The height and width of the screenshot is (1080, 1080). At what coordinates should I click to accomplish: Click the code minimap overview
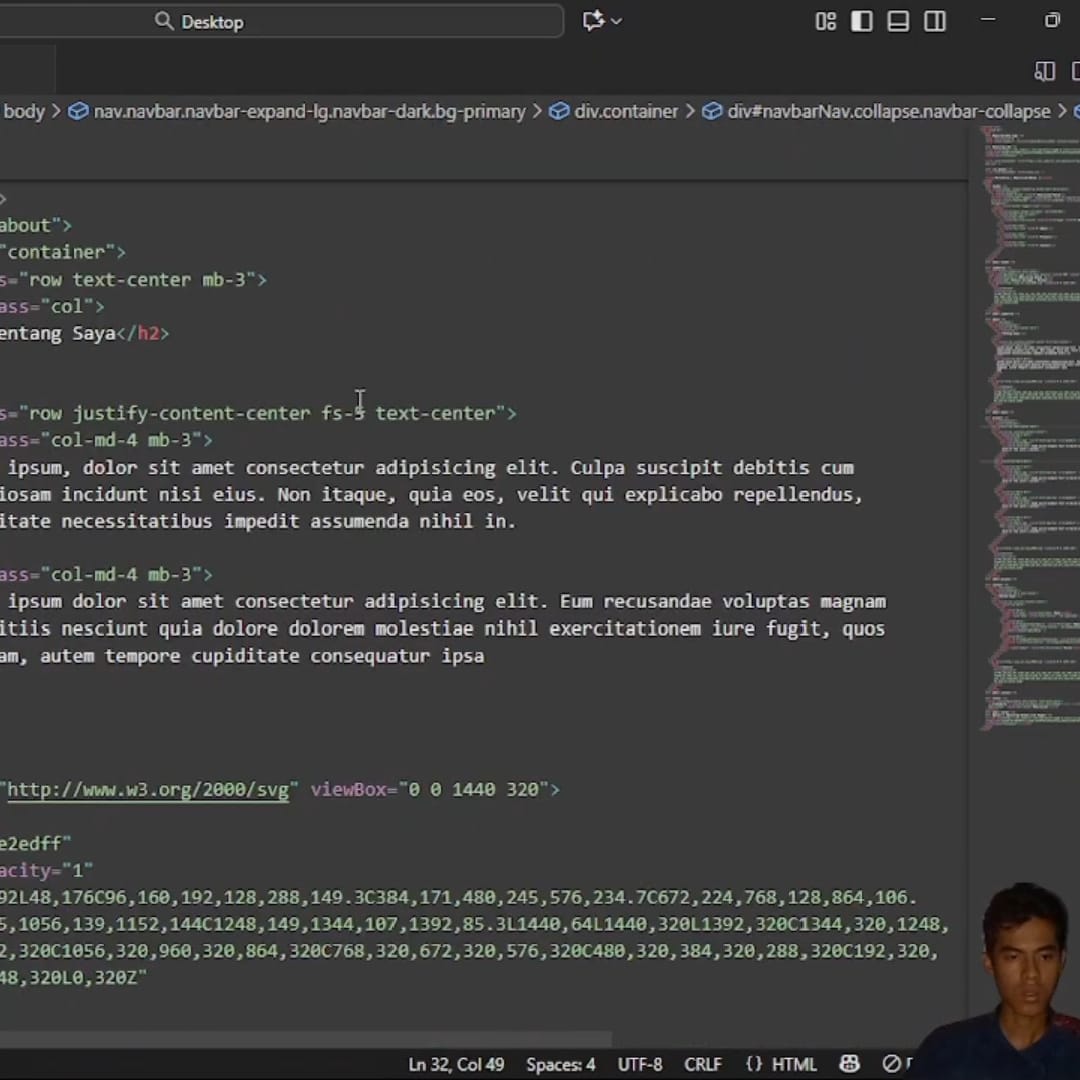point(1030,430)
